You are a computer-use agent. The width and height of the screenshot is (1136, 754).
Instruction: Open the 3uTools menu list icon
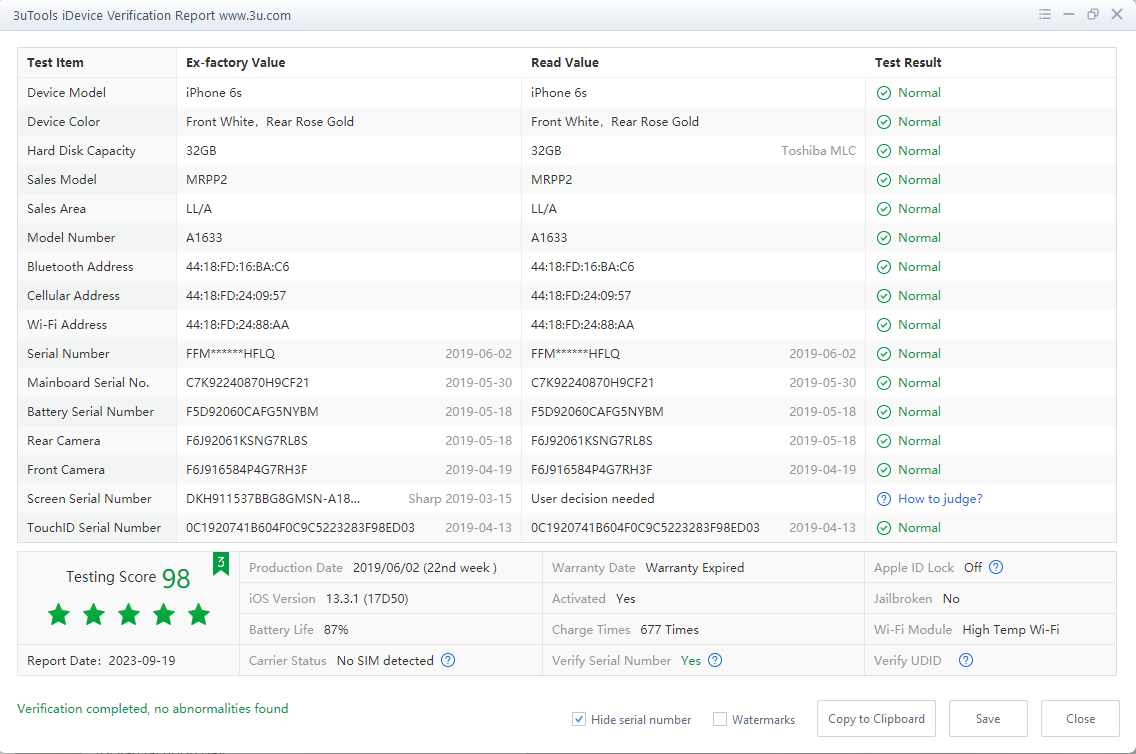(1044, 15)
